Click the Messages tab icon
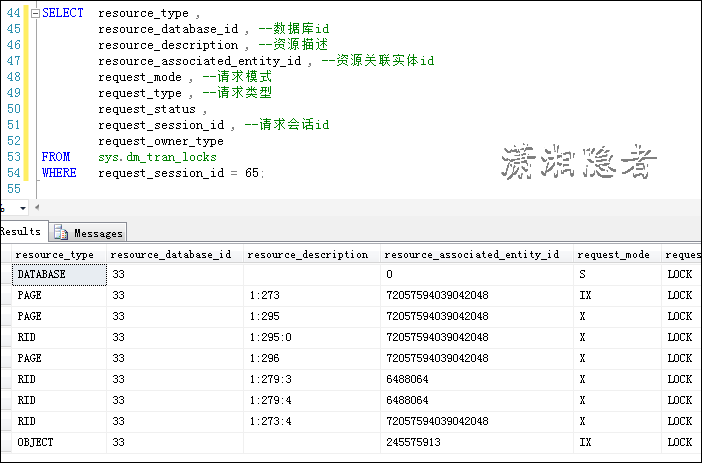 click(x=61, y=232)
